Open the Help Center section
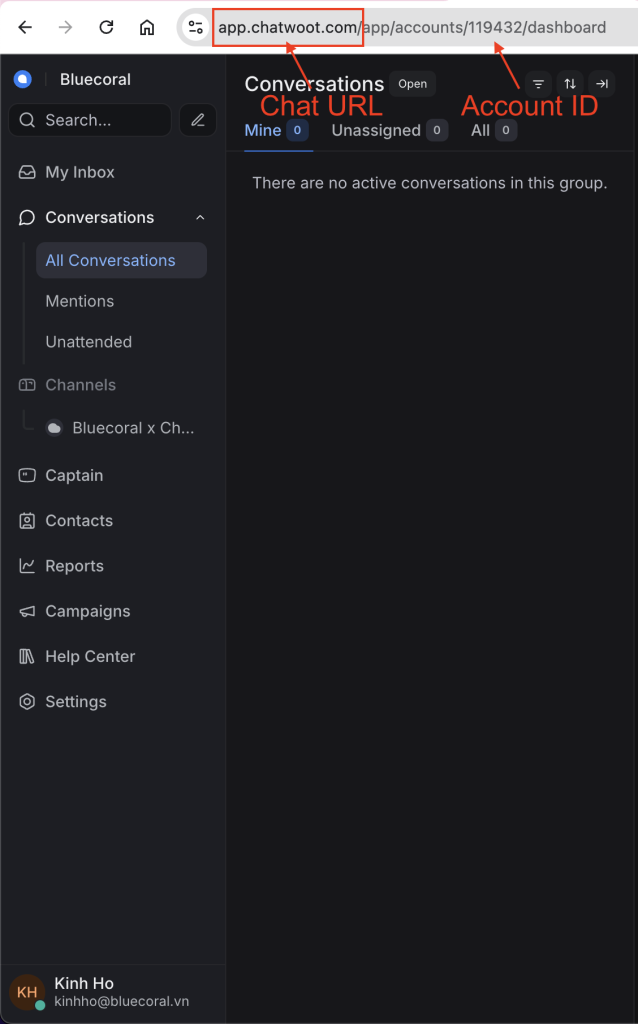 tap(90, 657)
